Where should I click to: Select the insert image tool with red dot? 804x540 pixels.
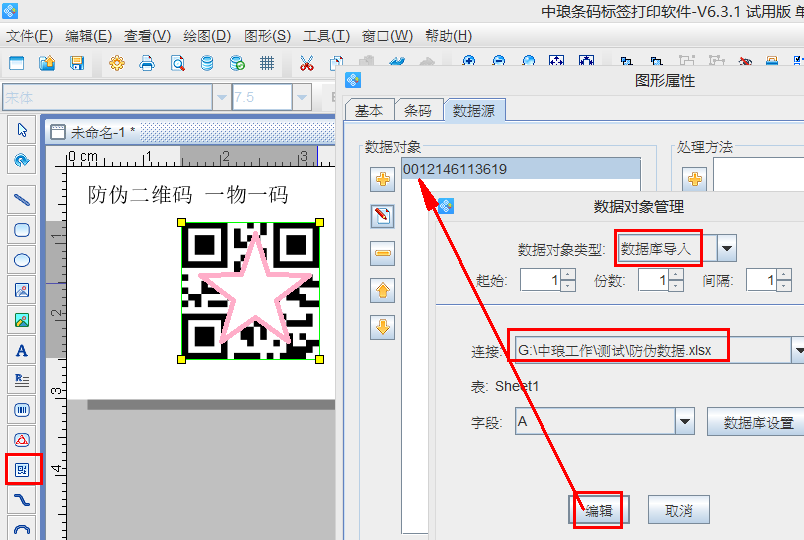click(x=22, y=290)
